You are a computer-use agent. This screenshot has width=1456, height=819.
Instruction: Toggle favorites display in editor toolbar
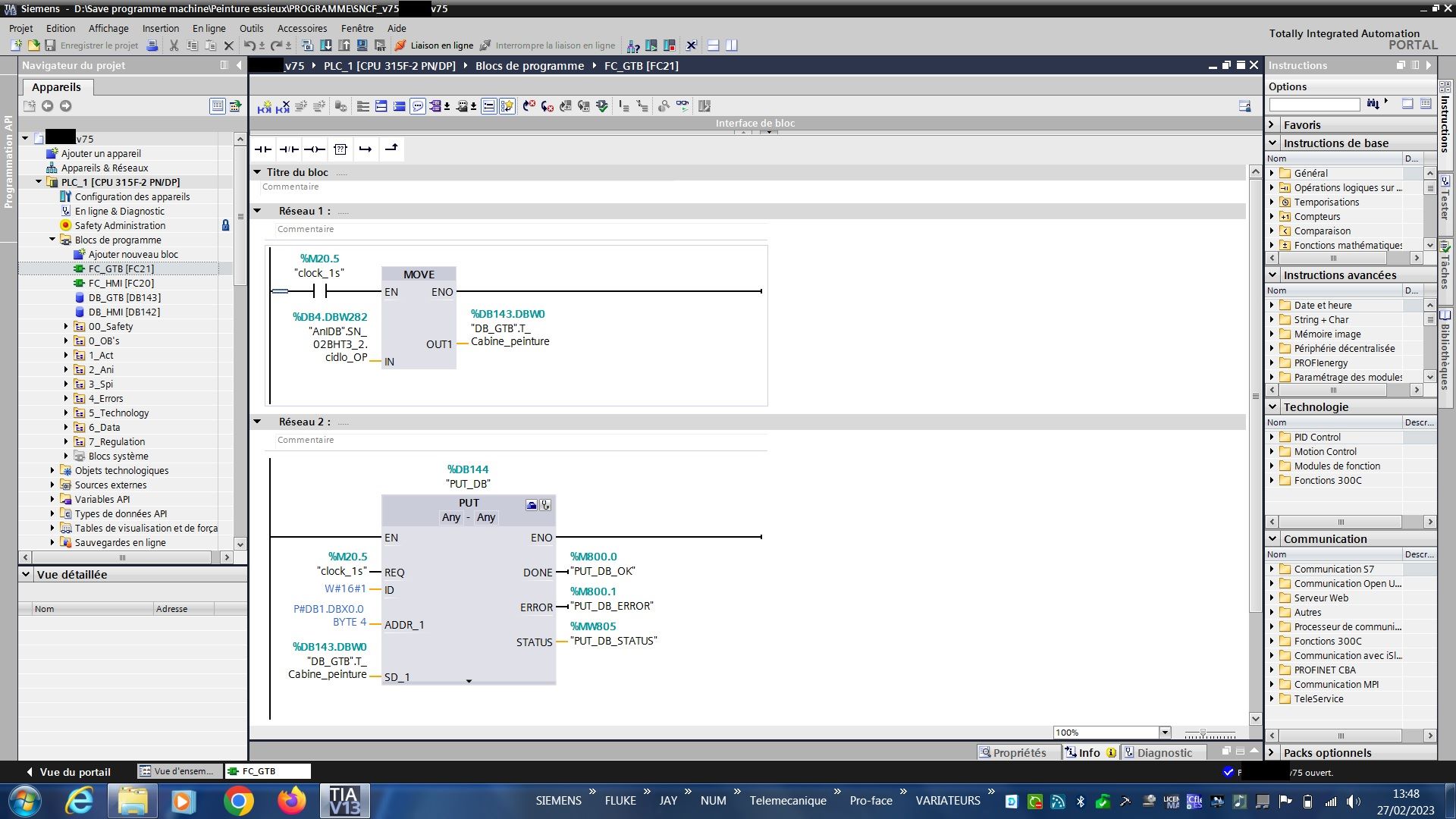[507, 107]
